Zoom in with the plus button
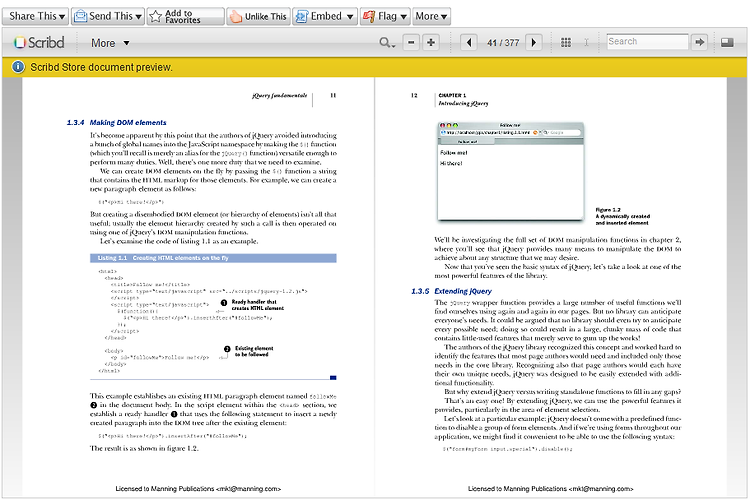This screenshot has height=500, width=750. tap(431, 43)
